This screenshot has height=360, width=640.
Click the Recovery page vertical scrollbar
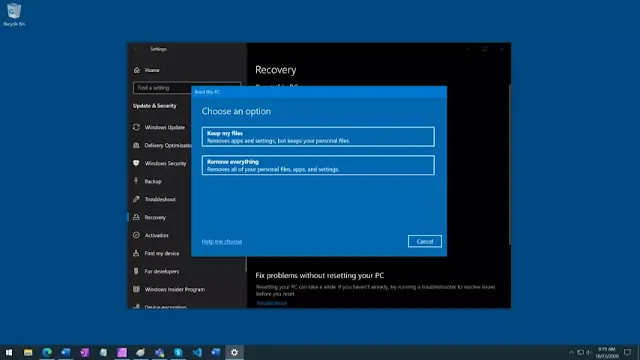point(509,163)
